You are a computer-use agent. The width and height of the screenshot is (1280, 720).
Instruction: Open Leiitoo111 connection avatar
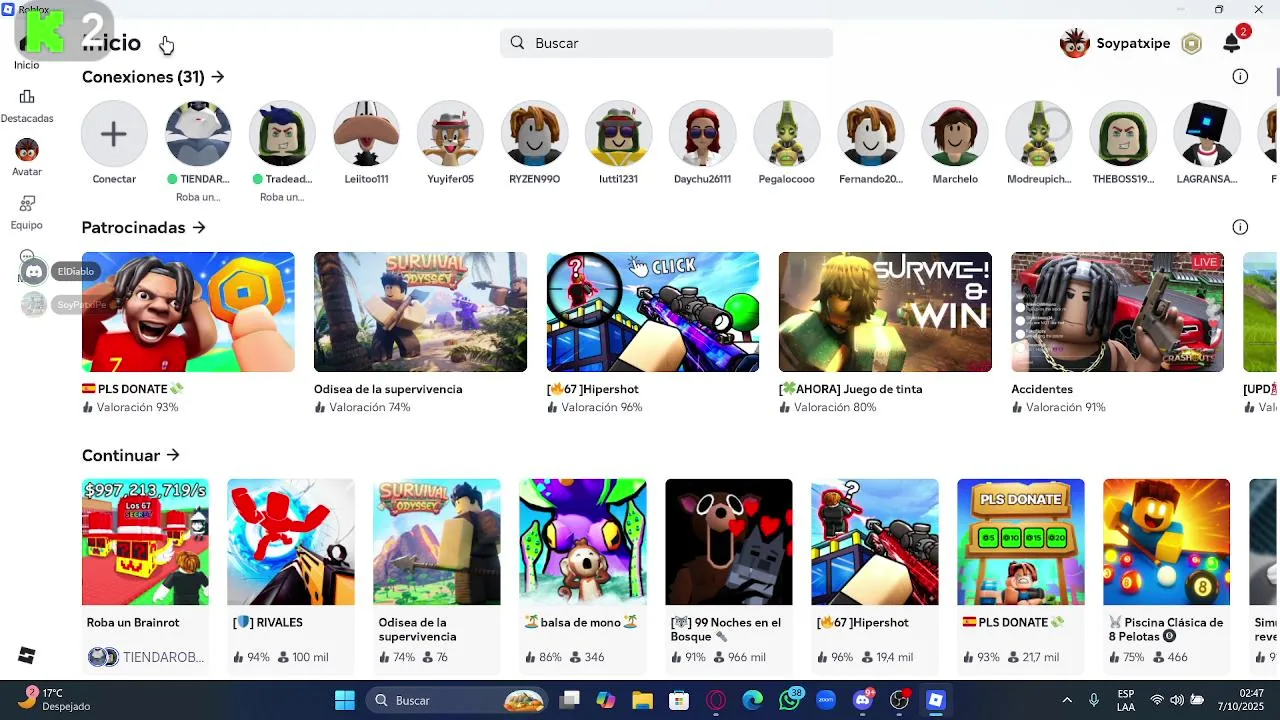[x=366, y=133]
